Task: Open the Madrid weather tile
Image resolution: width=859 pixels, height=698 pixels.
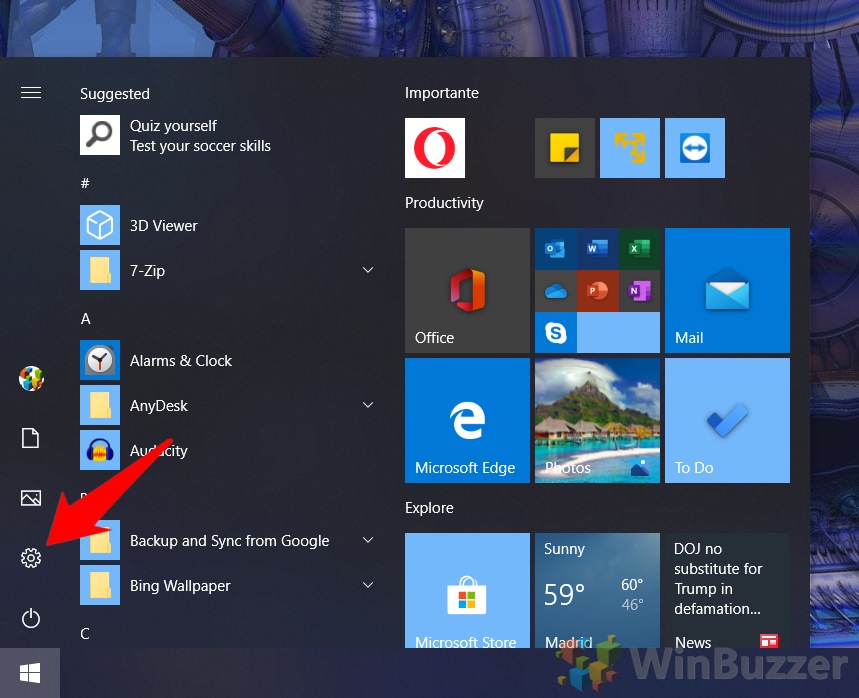Action: (x=597, y=591)
